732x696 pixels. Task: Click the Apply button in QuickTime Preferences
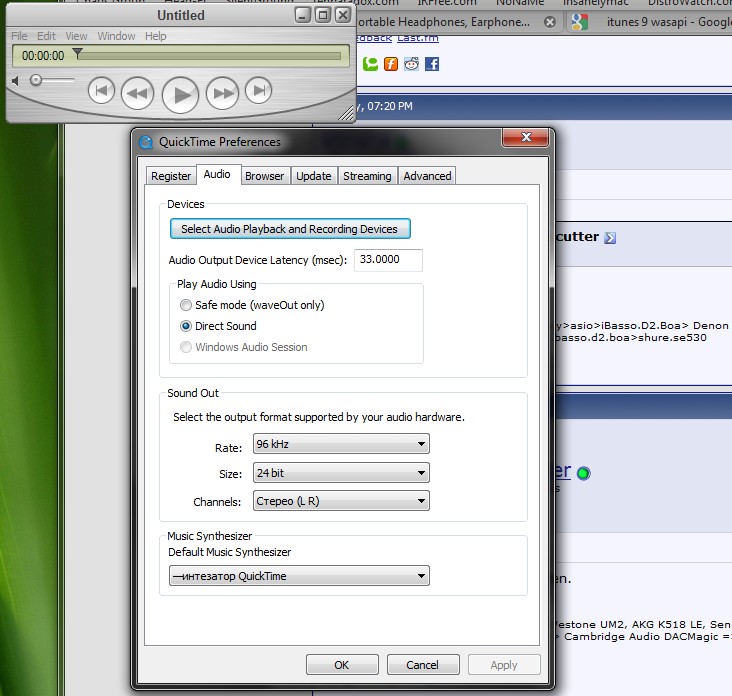click(x=504, y=665)
